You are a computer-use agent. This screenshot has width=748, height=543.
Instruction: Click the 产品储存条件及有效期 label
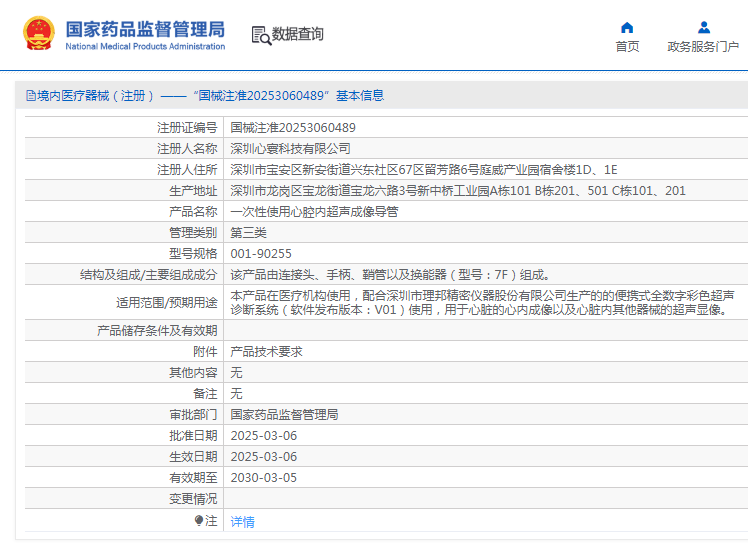point(157,330)
